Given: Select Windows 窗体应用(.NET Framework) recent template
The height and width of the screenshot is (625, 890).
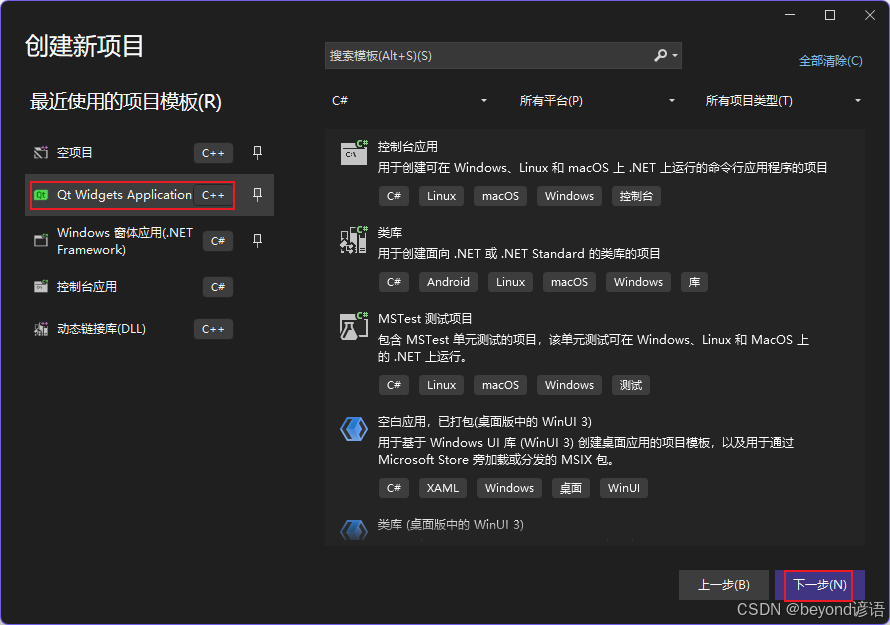Looking at the screenshot, I should tap(149, 241).
